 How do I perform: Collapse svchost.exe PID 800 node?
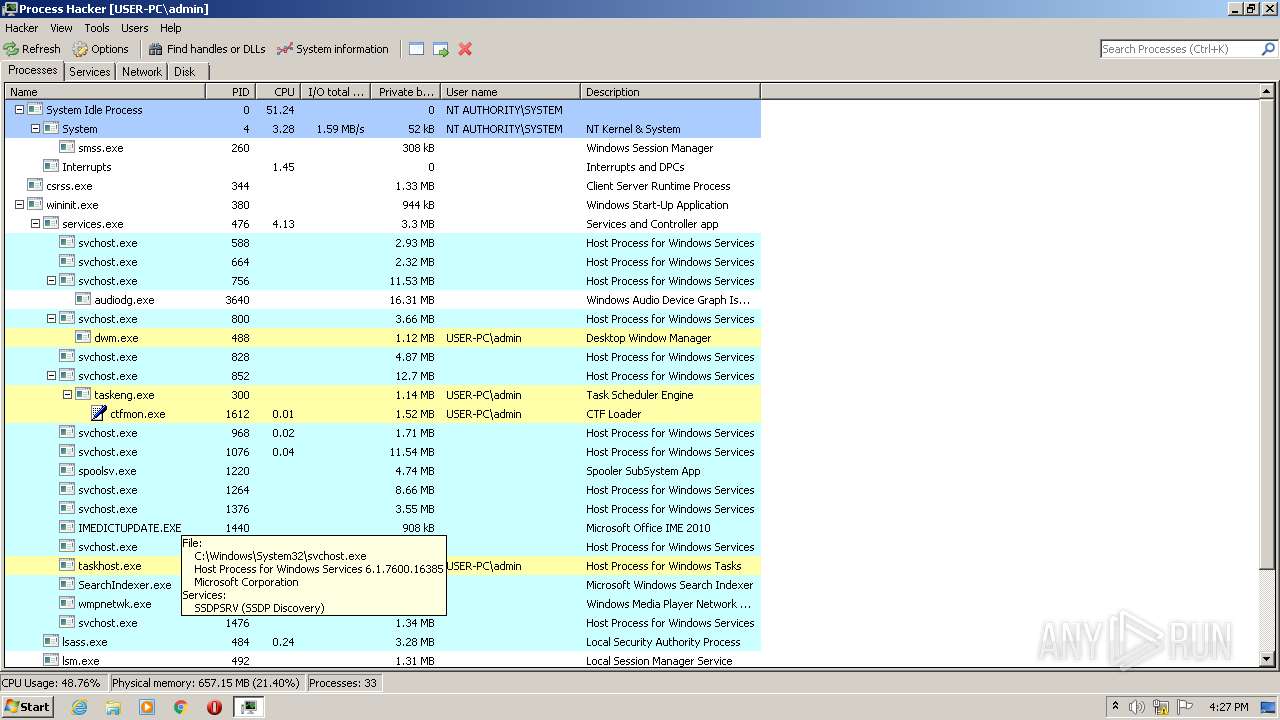(x=51, y=319)
